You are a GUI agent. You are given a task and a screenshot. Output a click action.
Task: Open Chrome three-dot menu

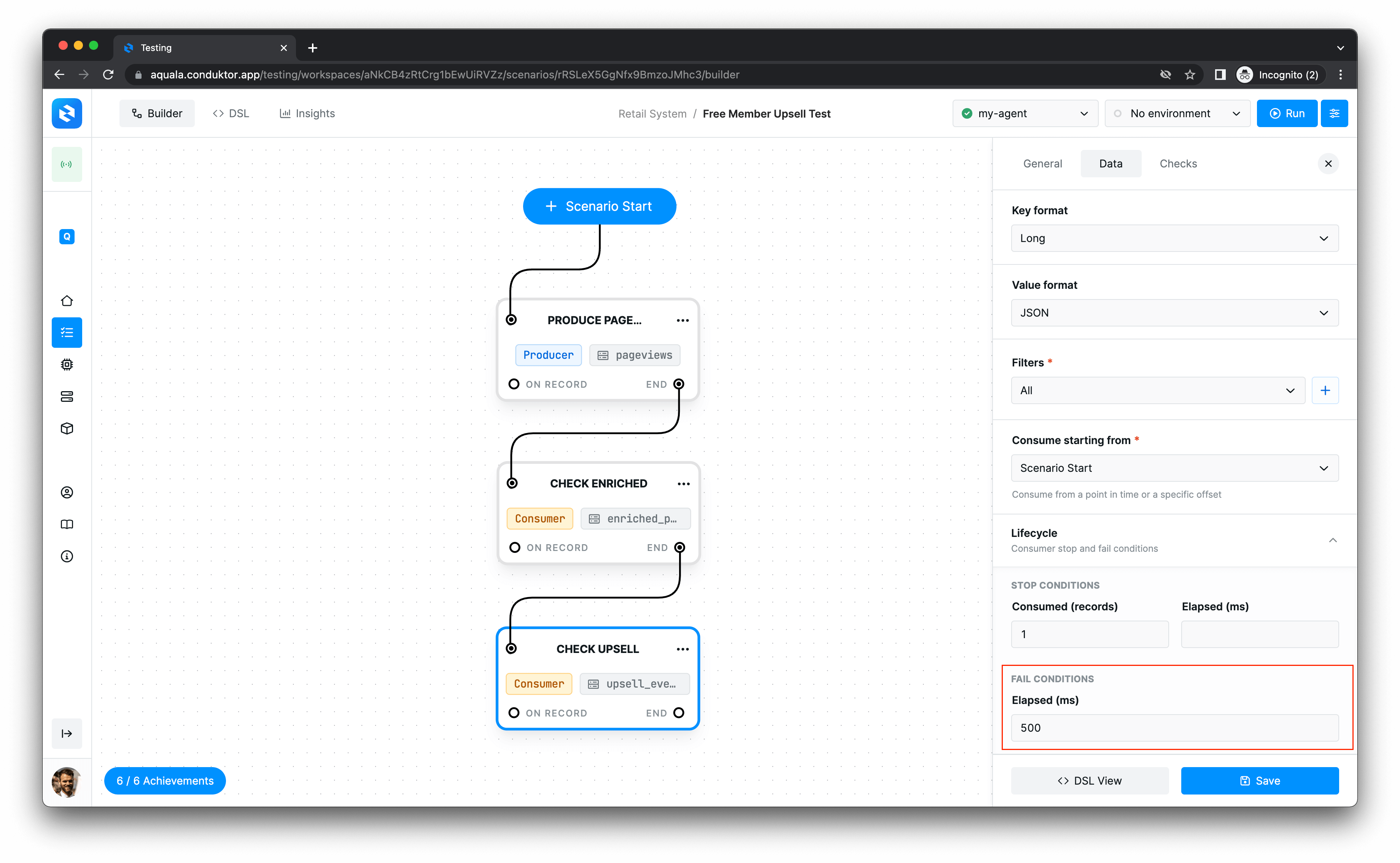click(1341, 75)
